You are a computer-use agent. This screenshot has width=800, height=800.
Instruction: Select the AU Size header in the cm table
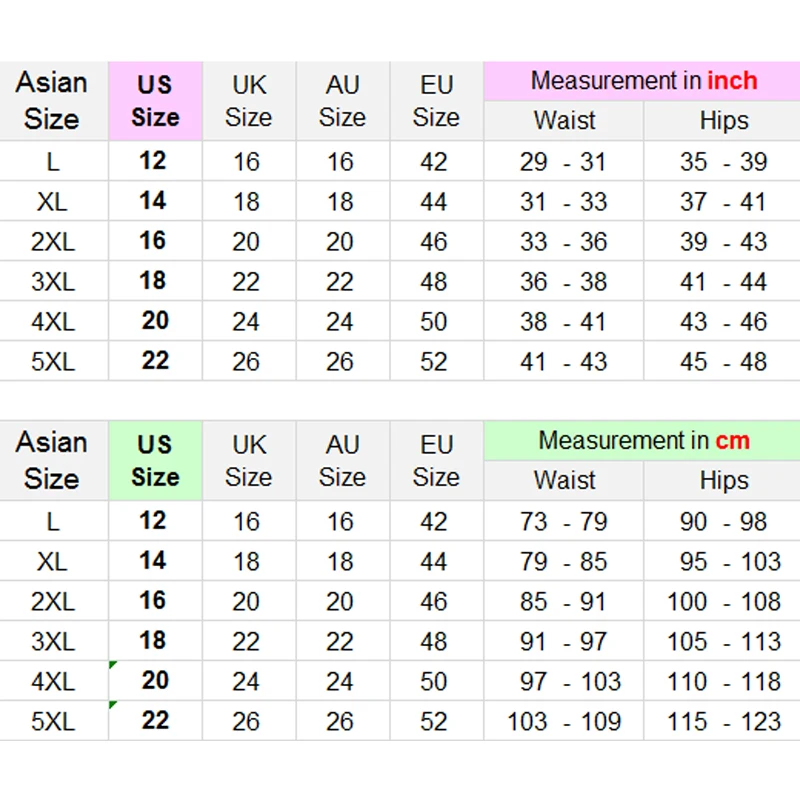342,461
